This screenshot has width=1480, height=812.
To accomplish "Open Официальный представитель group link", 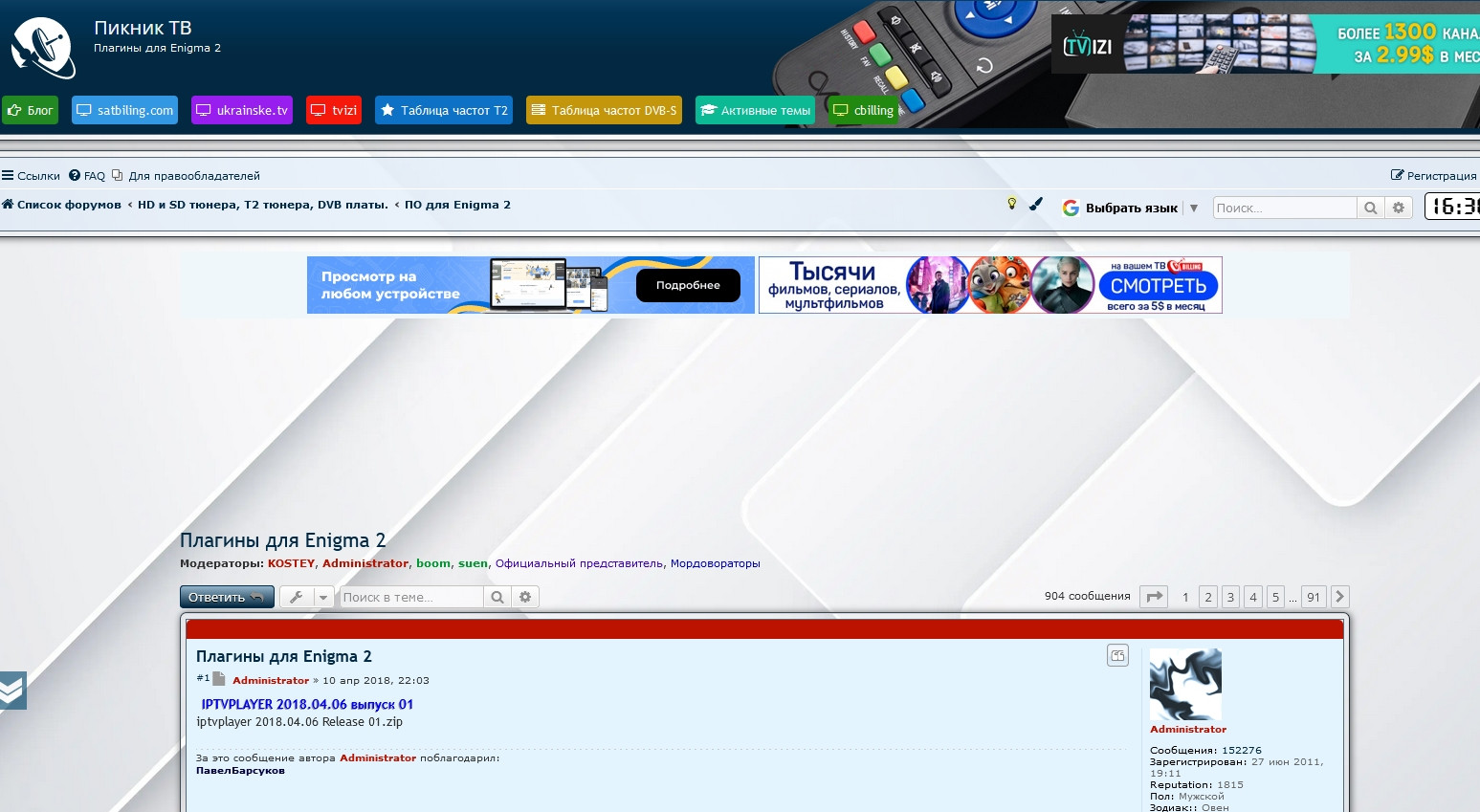I will click(579, 563).
